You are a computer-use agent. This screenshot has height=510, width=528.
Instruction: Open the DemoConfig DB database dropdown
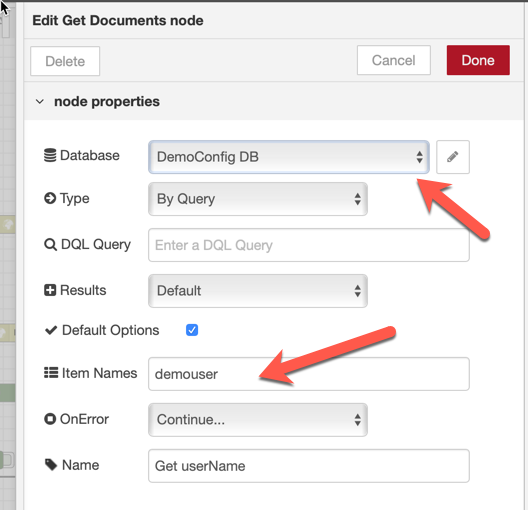[x=289, y=157]
